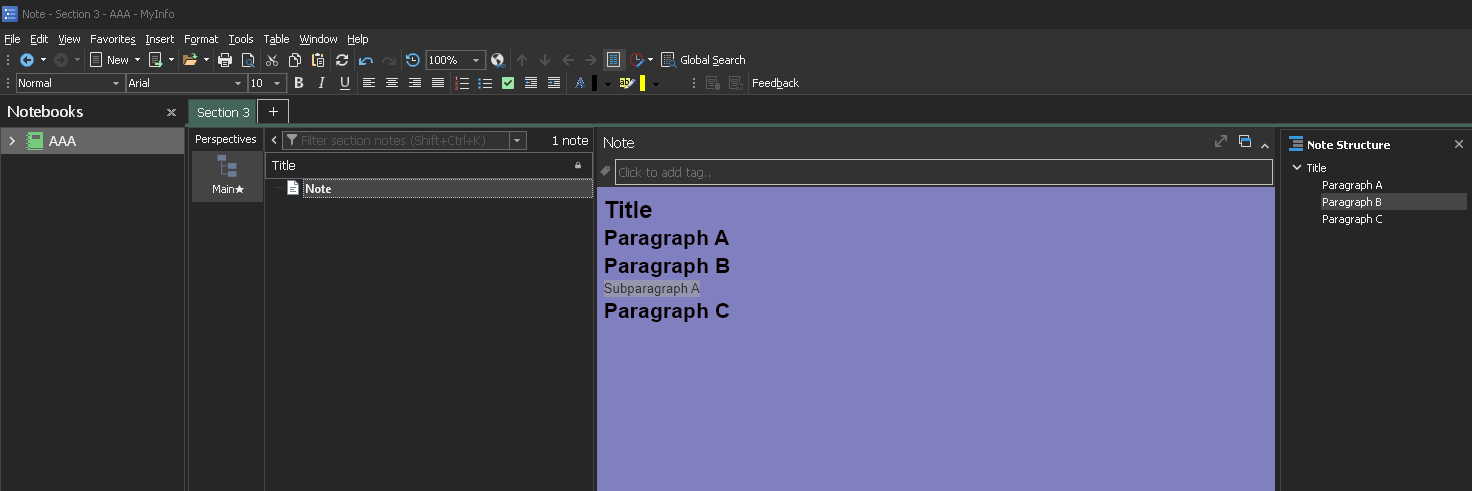Click the Print icon in toolbar

[225, 60]
